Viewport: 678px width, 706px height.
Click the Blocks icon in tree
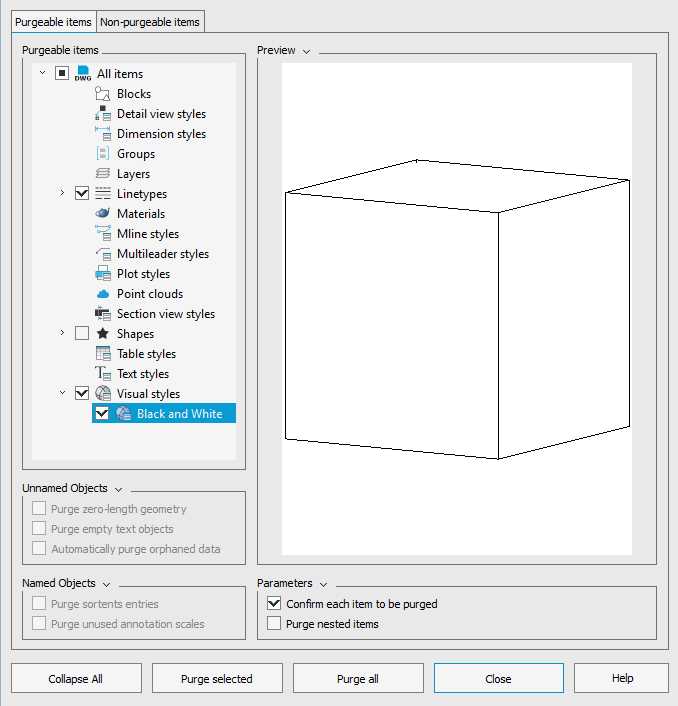(102, 94)
